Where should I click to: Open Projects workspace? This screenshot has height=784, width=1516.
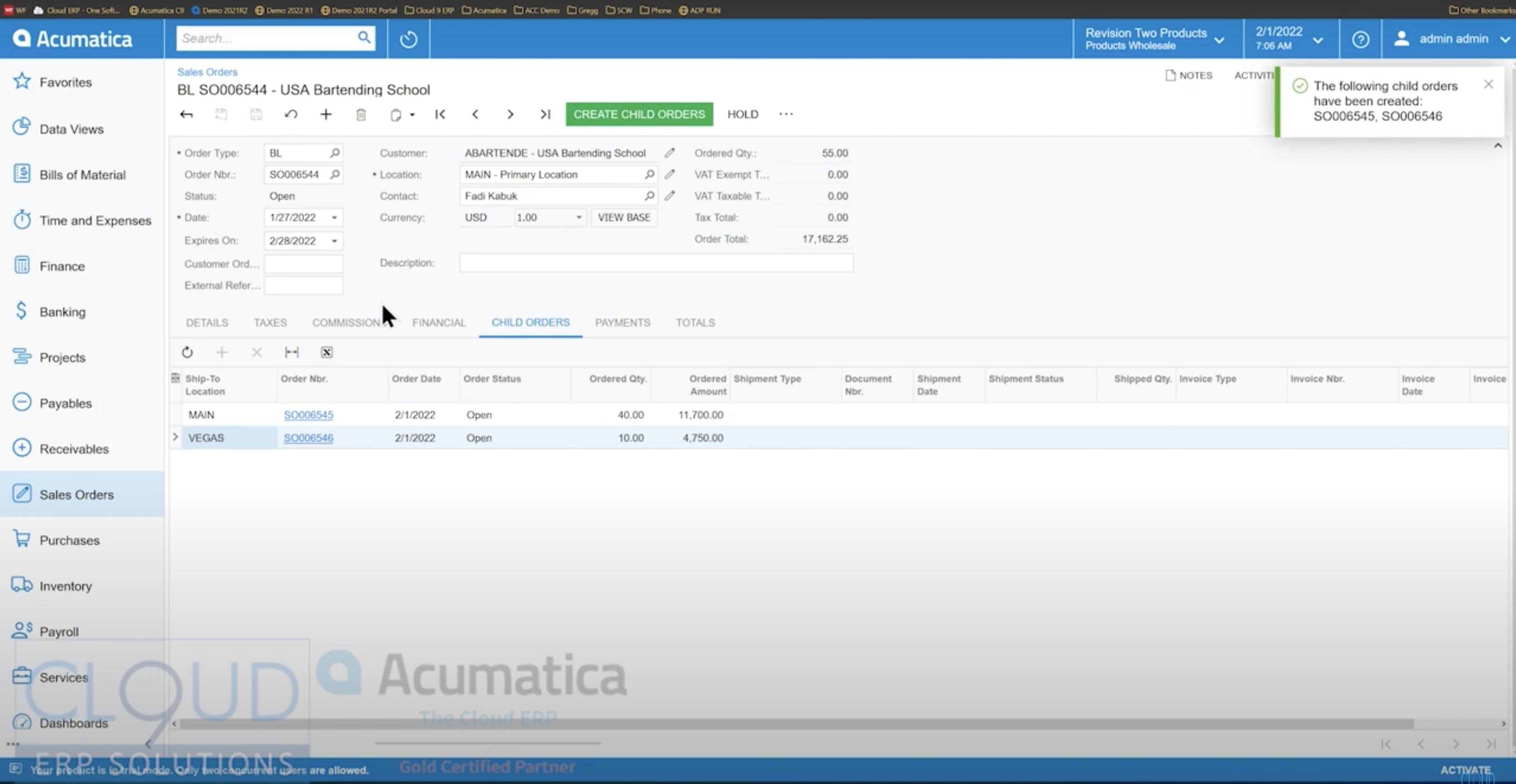click(x=49, y=357)
